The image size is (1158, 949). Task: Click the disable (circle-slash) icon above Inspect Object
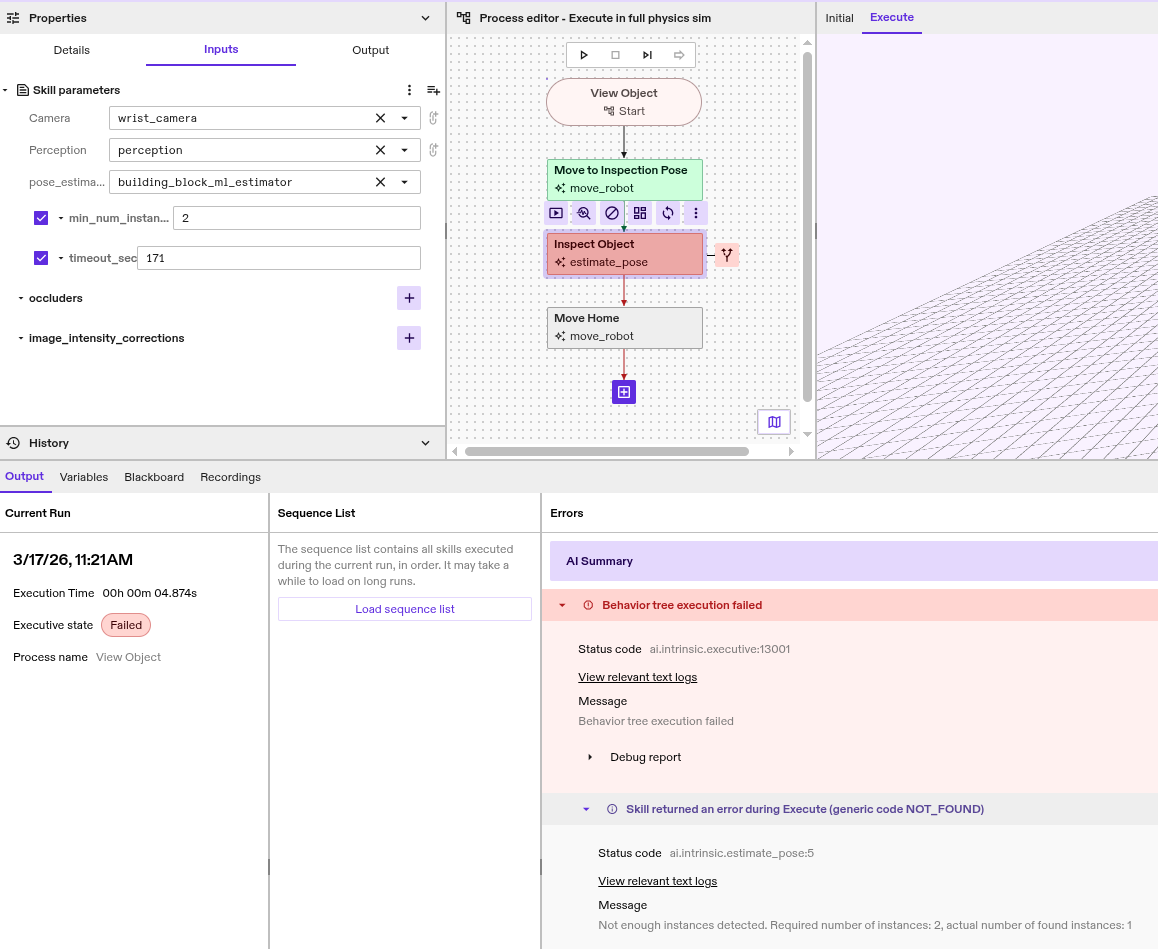point(612,213)
